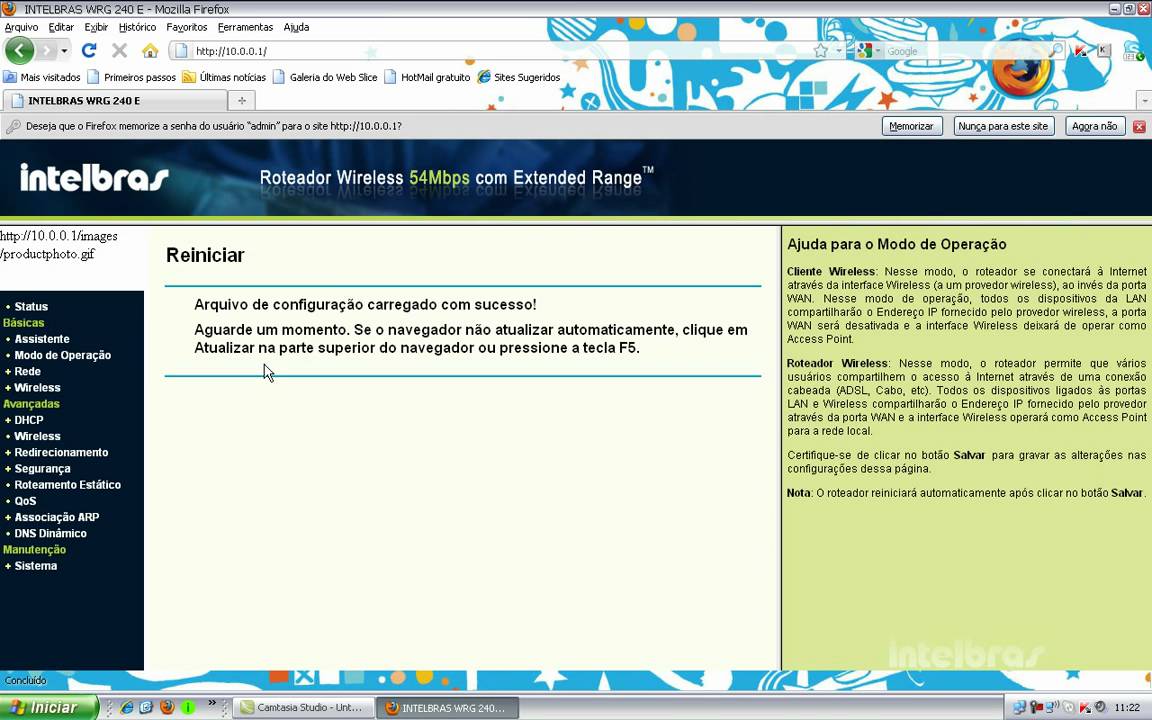Viewport: 1152px width, 720px height.
Task: Open the Editar menu
Action: (x=61, y=27)
